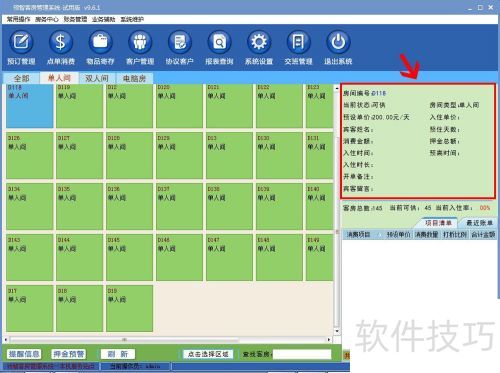This screenshot has width=500, height=373.
Task: Switch to the 双人间 room tab
Action: pos(97,78)
